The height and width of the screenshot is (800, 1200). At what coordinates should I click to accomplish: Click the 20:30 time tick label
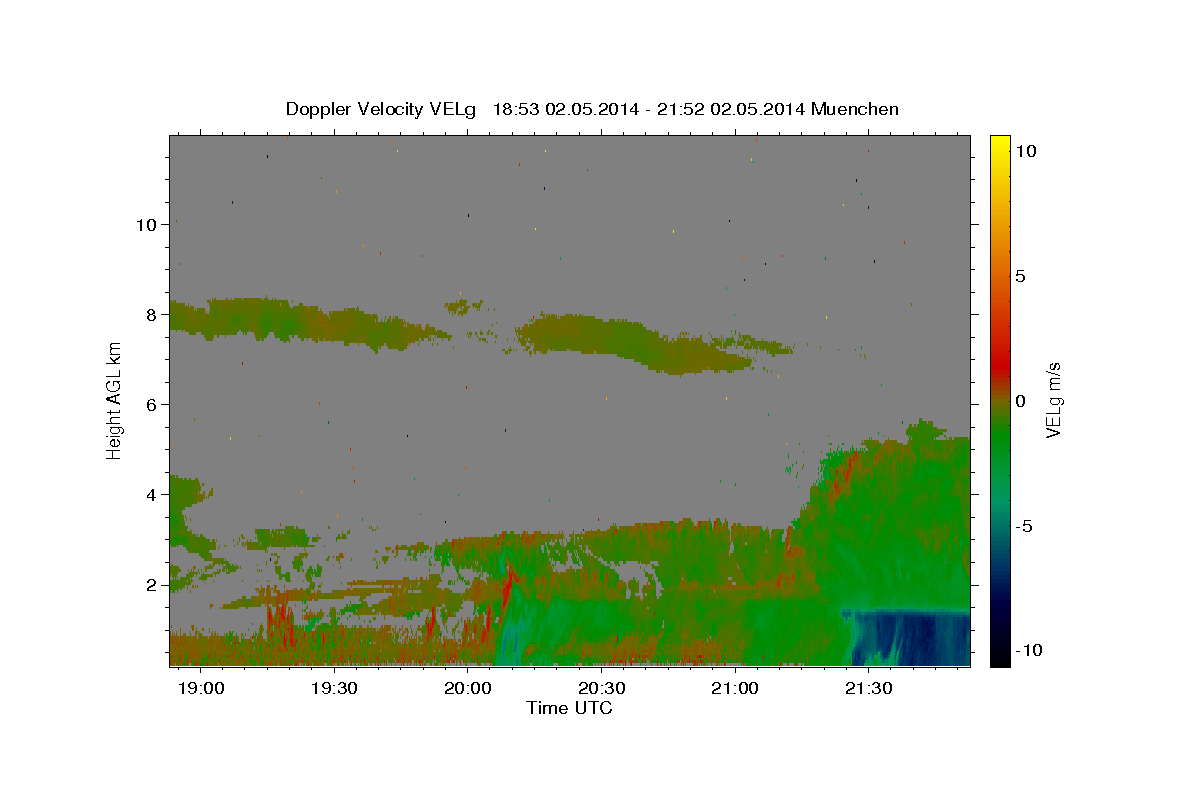coord(602,689)
